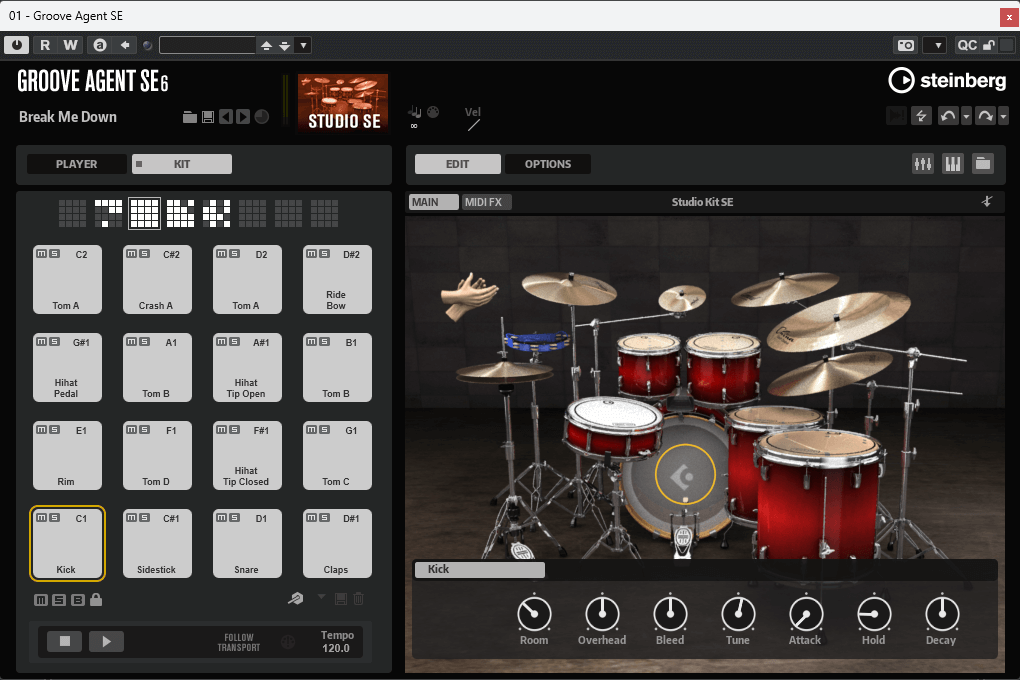Click the undo arrow icon

pyautogui.click(x=947, y=117)
